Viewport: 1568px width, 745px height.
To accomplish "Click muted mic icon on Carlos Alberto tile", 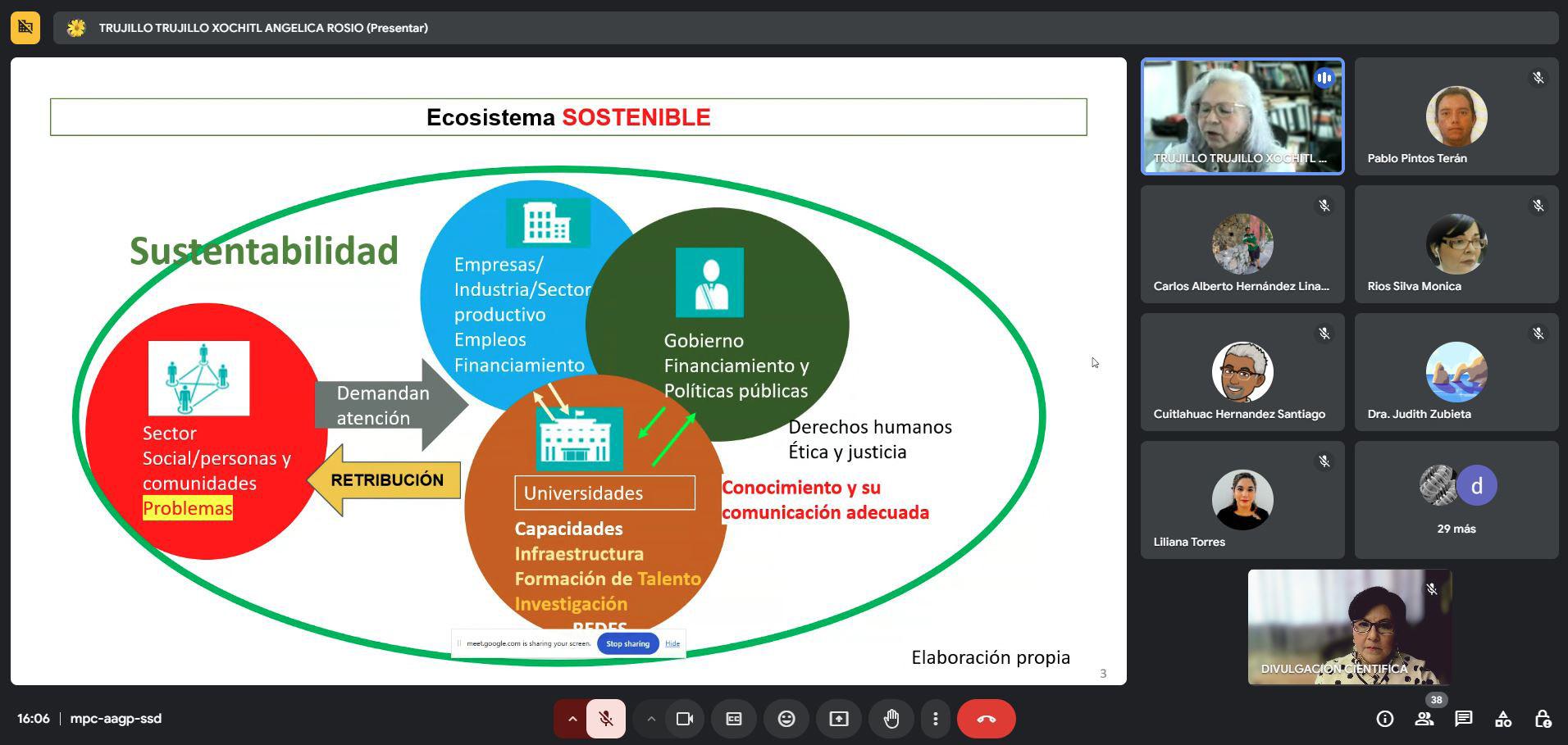I will tap(1324, 206).
